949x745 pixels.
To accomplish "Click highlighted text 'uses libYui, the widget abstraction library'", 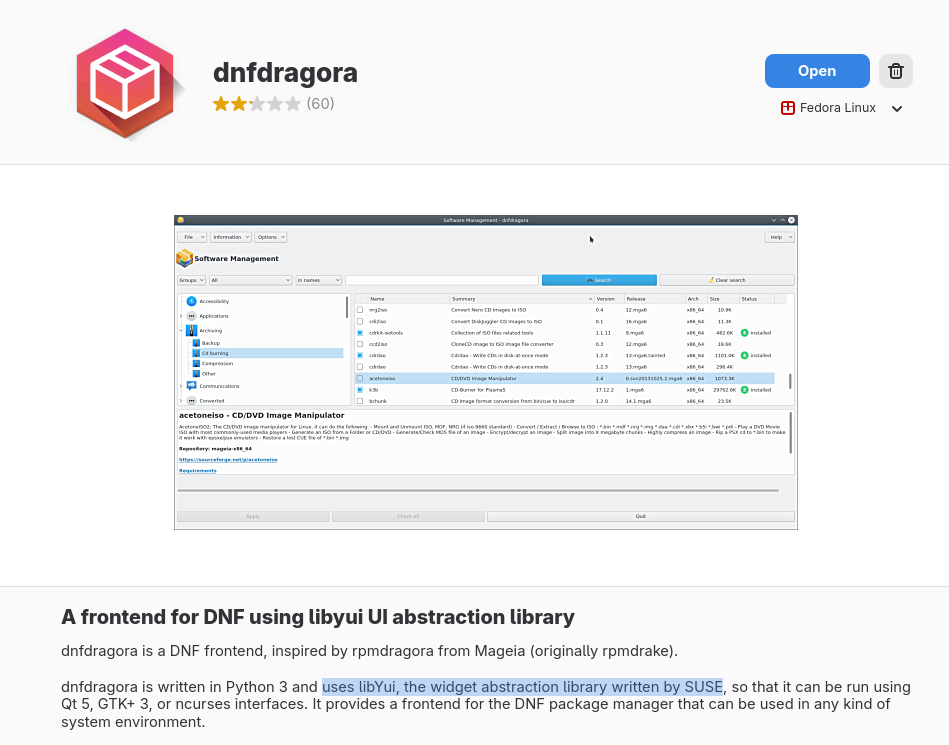I will point(522,687).
